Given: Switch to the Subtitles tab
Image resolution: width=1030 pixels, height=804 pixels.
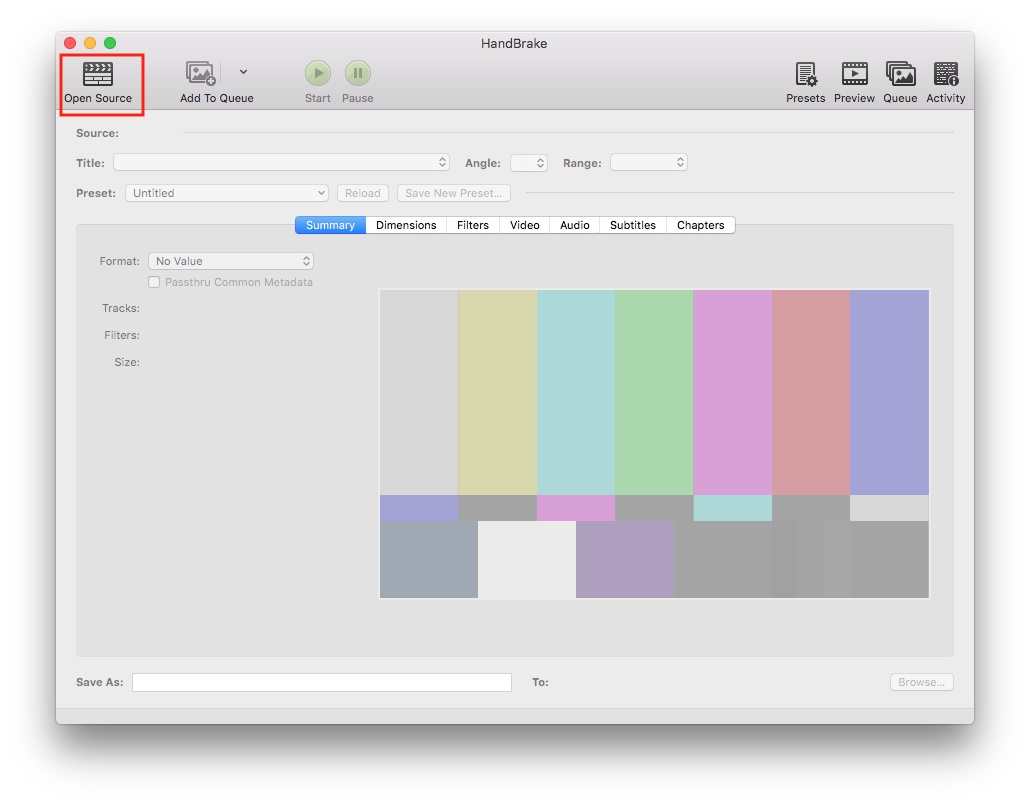Looking at the screenshot, I should [633, 225].
